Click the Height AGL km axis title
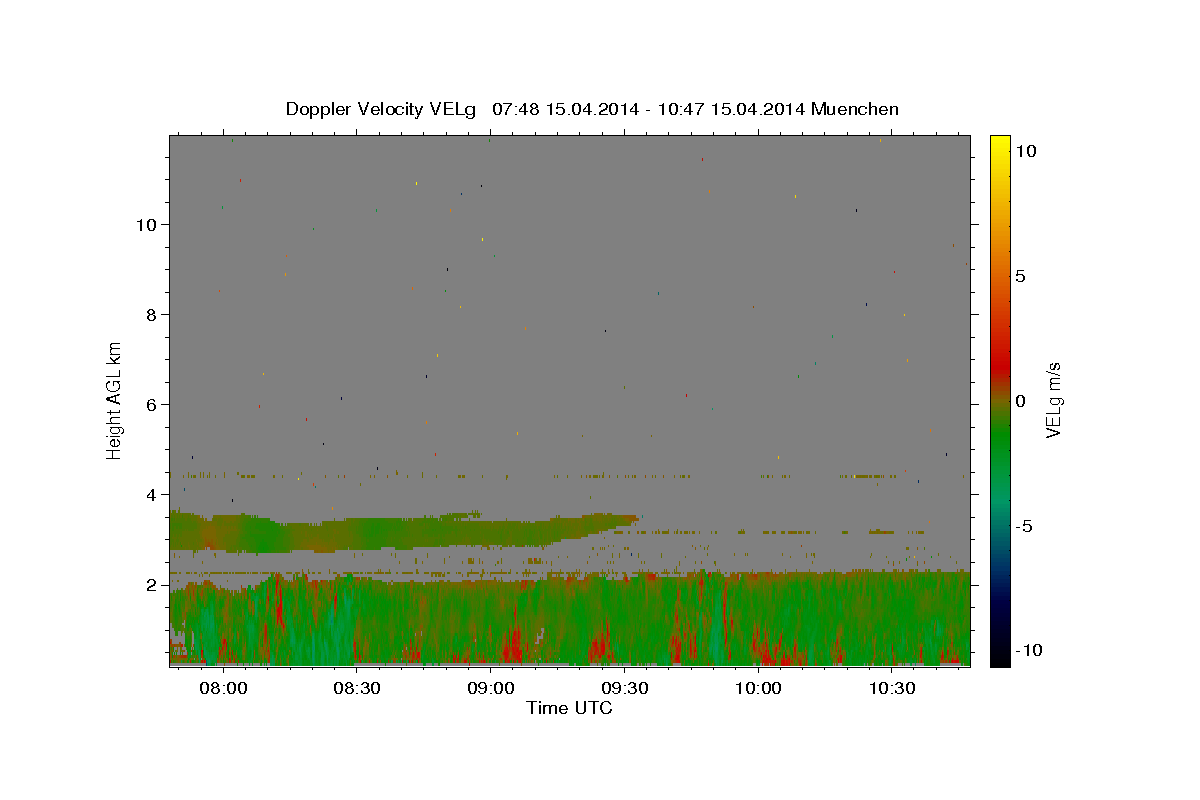This screenshot has height=800, width=1200. pyautogui.click(x=115, y=399)
